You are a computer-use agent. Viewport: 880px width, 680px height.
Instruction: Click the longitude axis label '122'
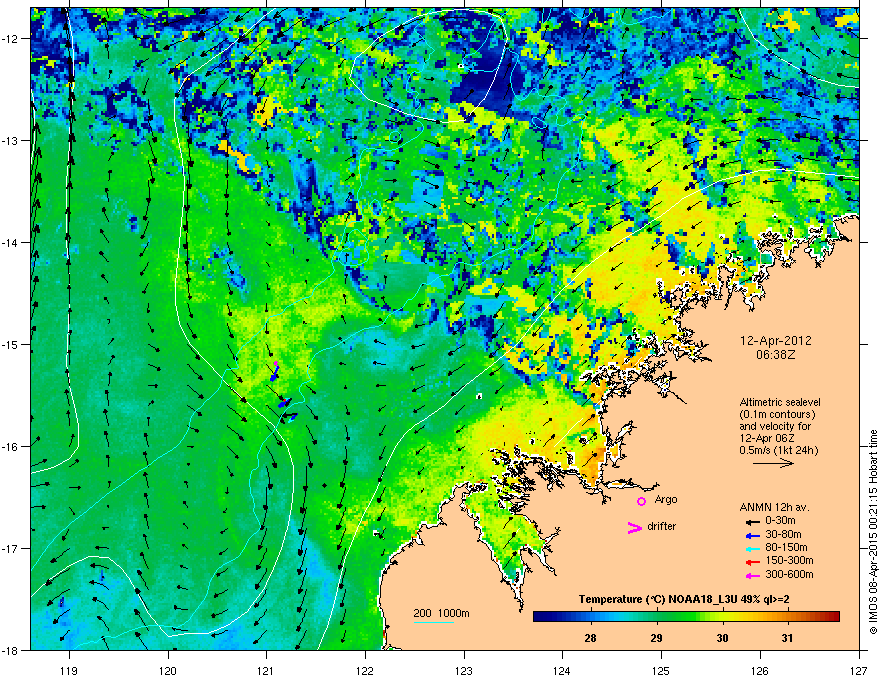(365, 670)
